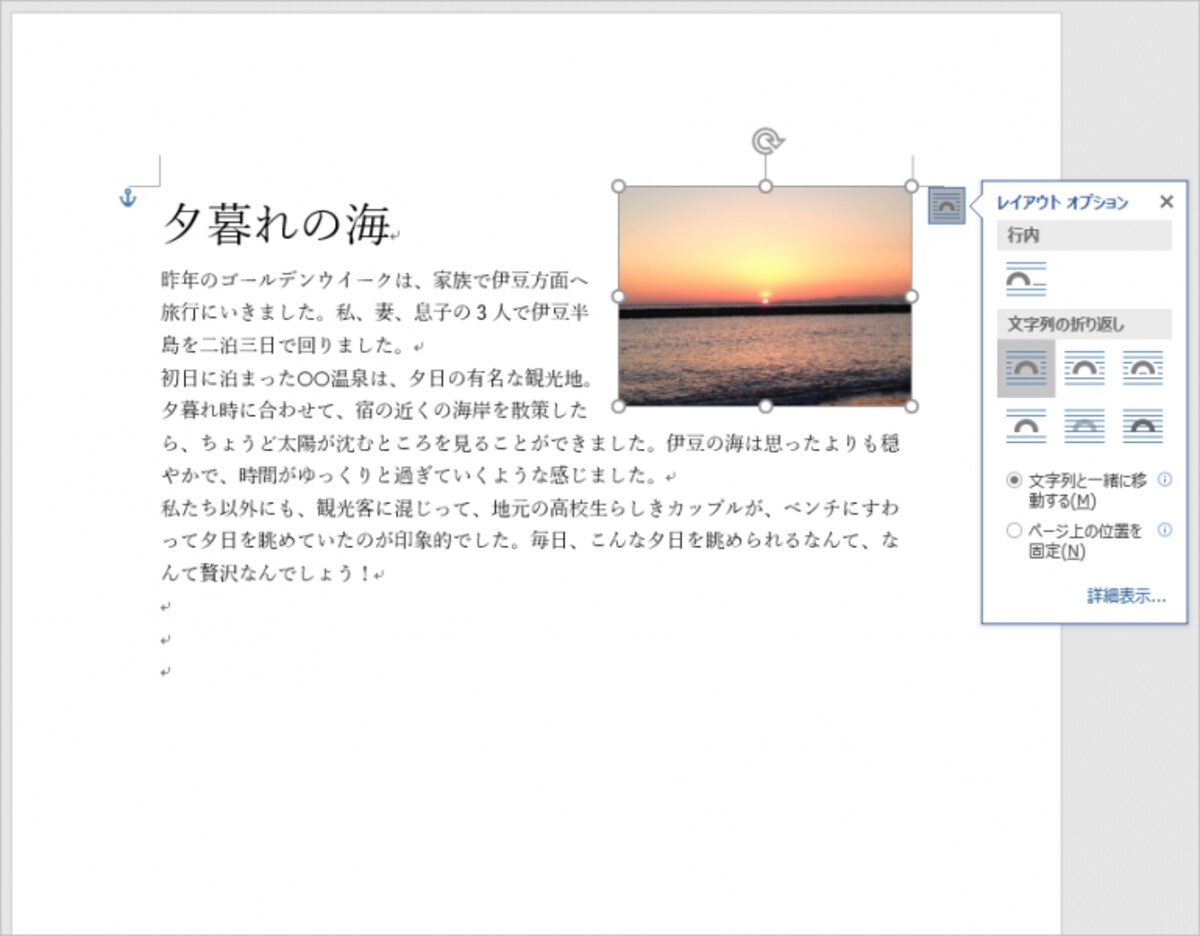Click info icon next to ページ上の位置を固定

pos(1164,530)
